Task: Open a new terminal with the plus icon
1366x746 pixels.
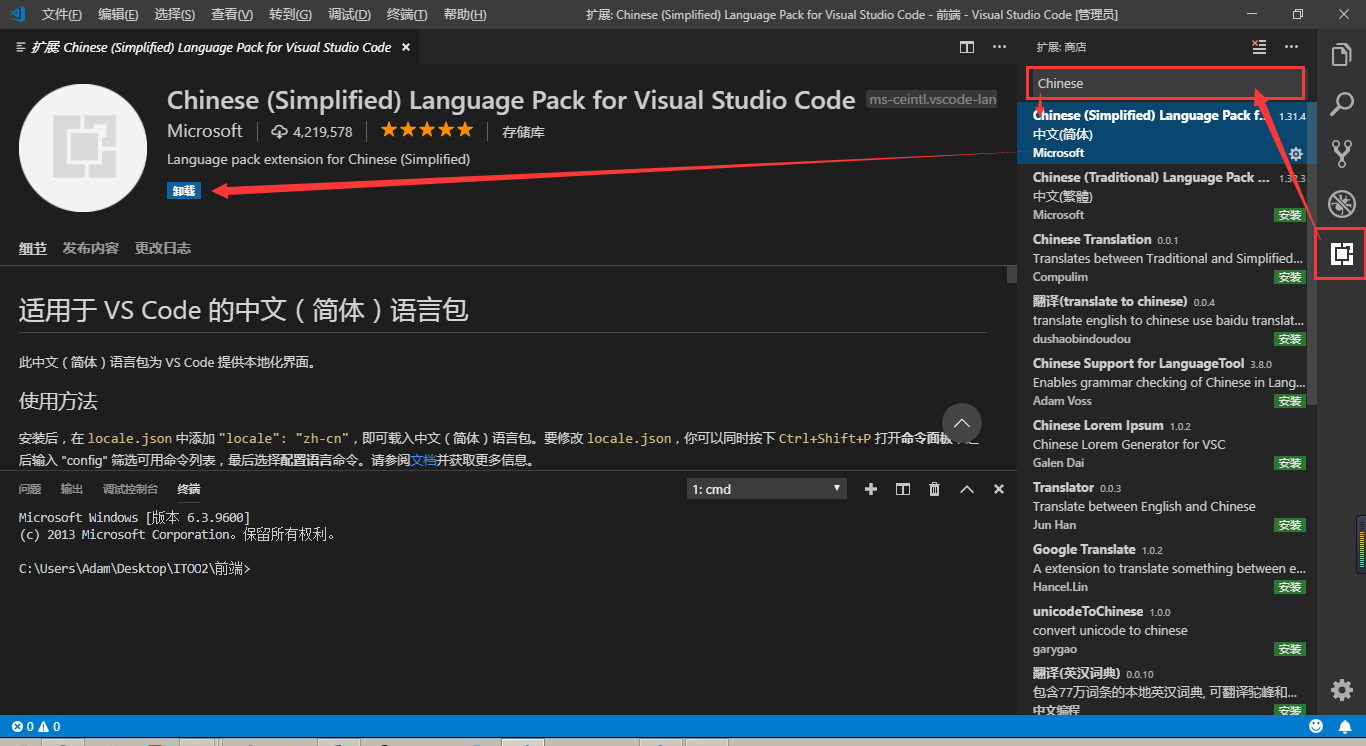Action: tap(870, 489)
